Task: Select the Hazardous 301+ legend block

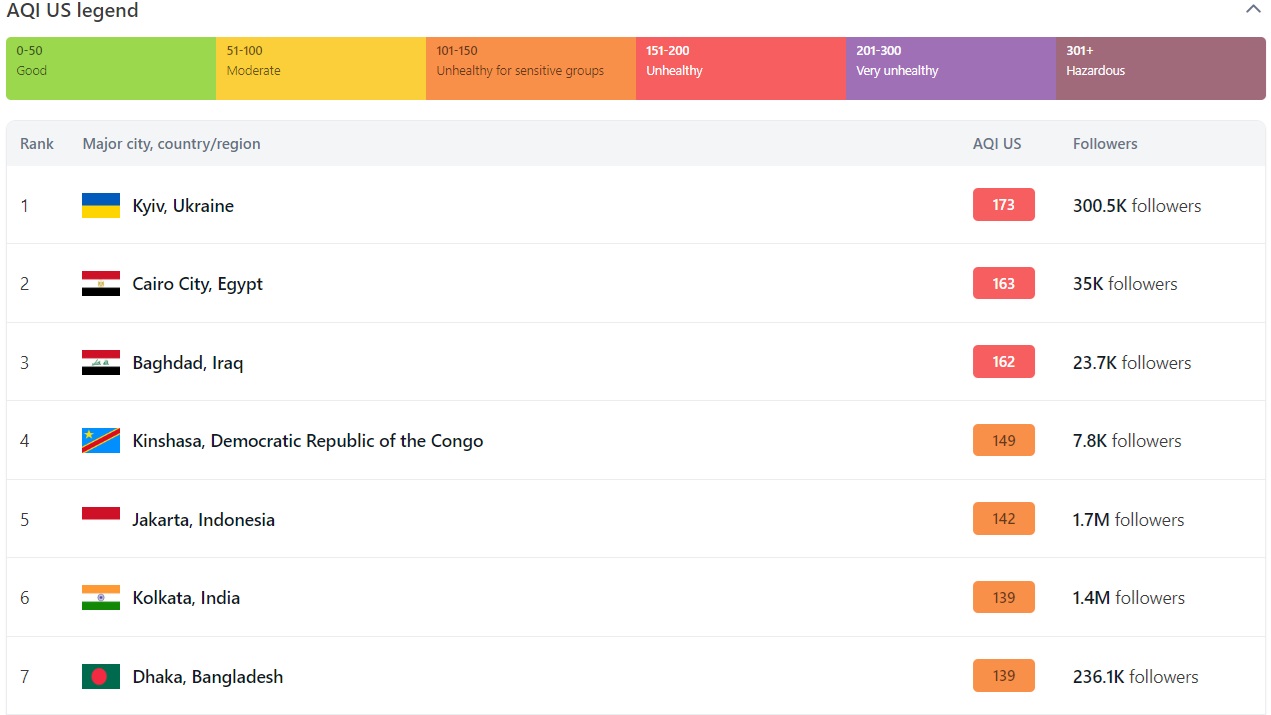Action: point(1160,68)
